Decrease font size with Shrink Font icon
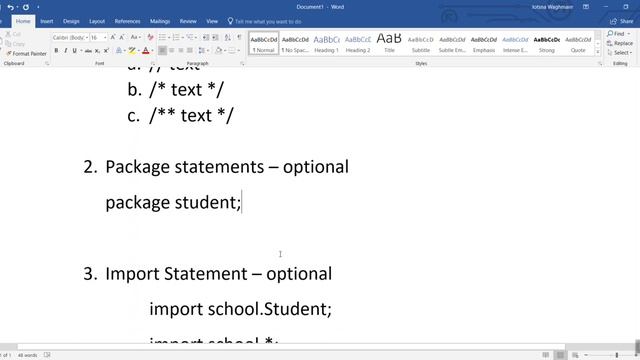The height and width of the screenshot is (360, 640). [x=122, y=38]
